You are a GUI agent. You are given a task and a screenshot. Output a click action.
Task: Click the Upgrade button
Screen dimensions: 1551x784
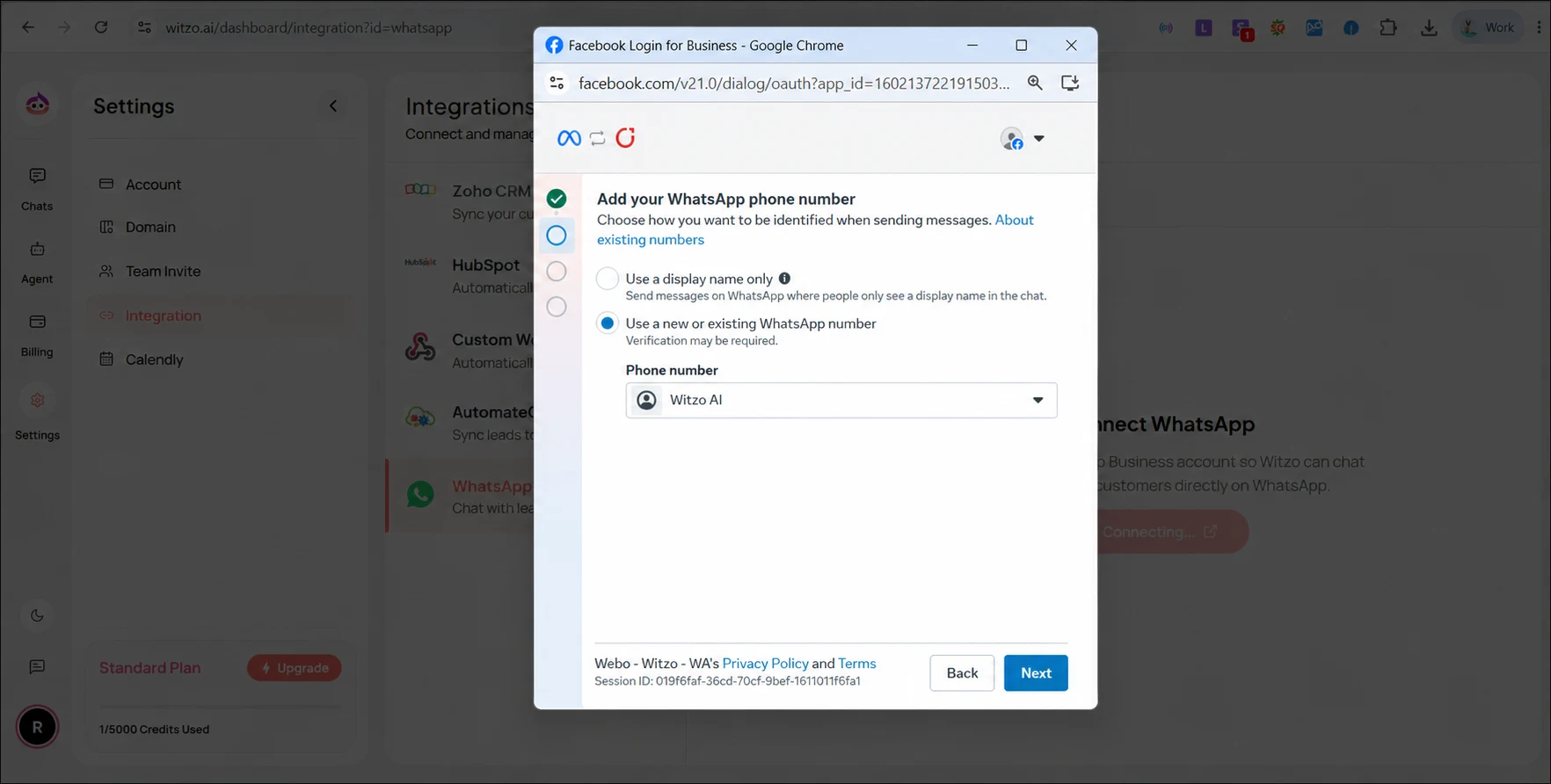(295, 668)
